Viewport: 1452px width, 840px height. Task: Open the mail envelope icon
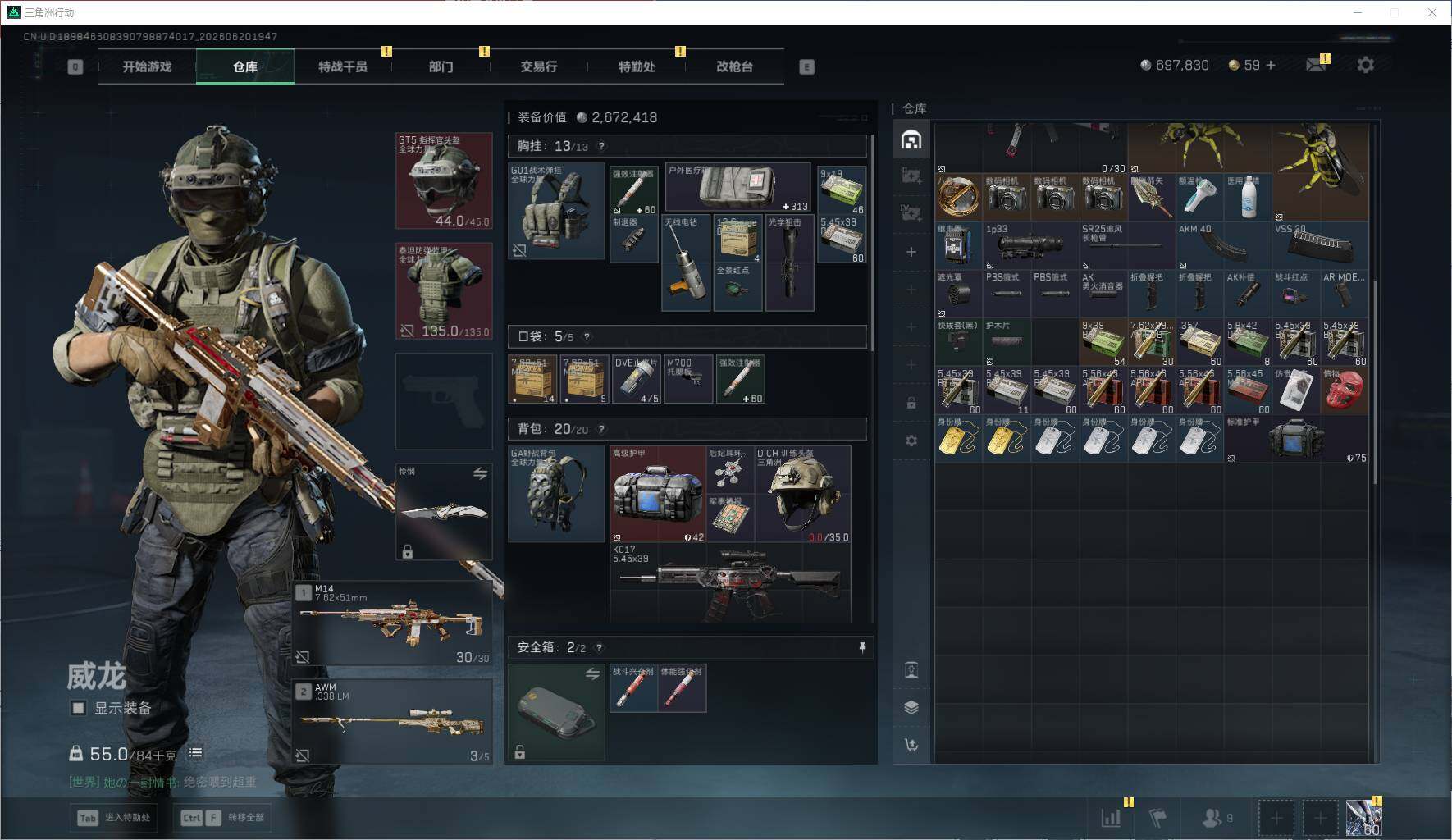pos(1316,65)
